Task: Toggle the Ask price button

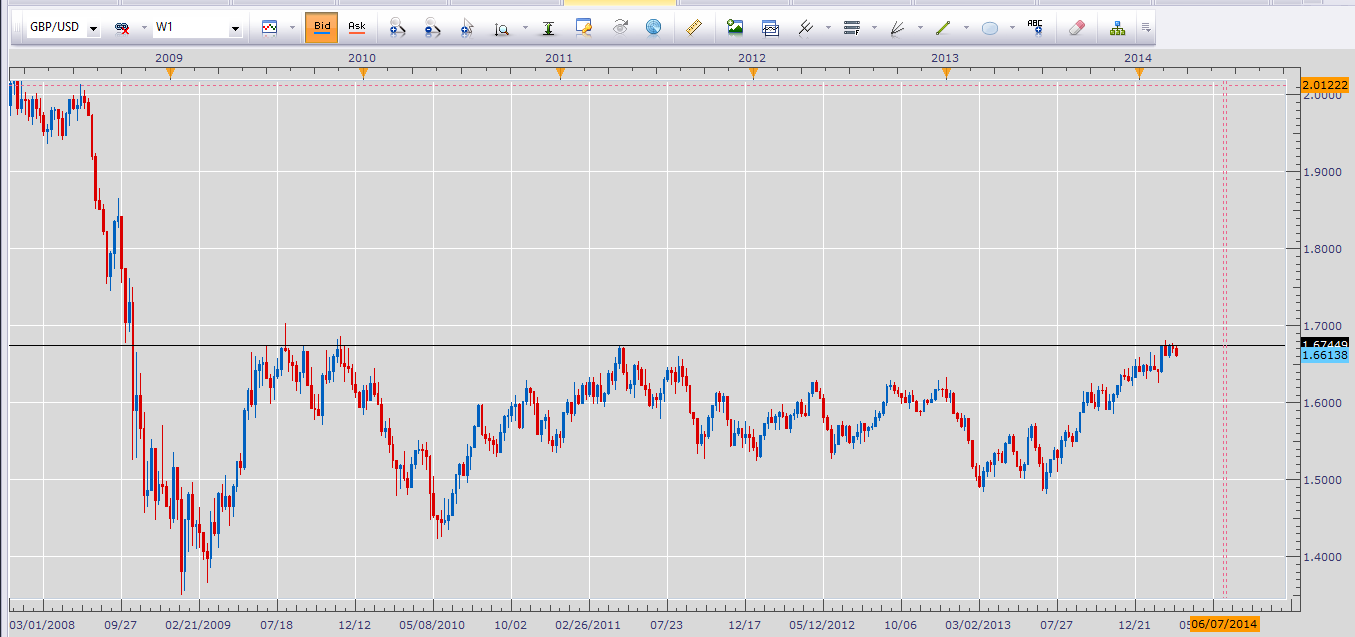Action: 357,28
